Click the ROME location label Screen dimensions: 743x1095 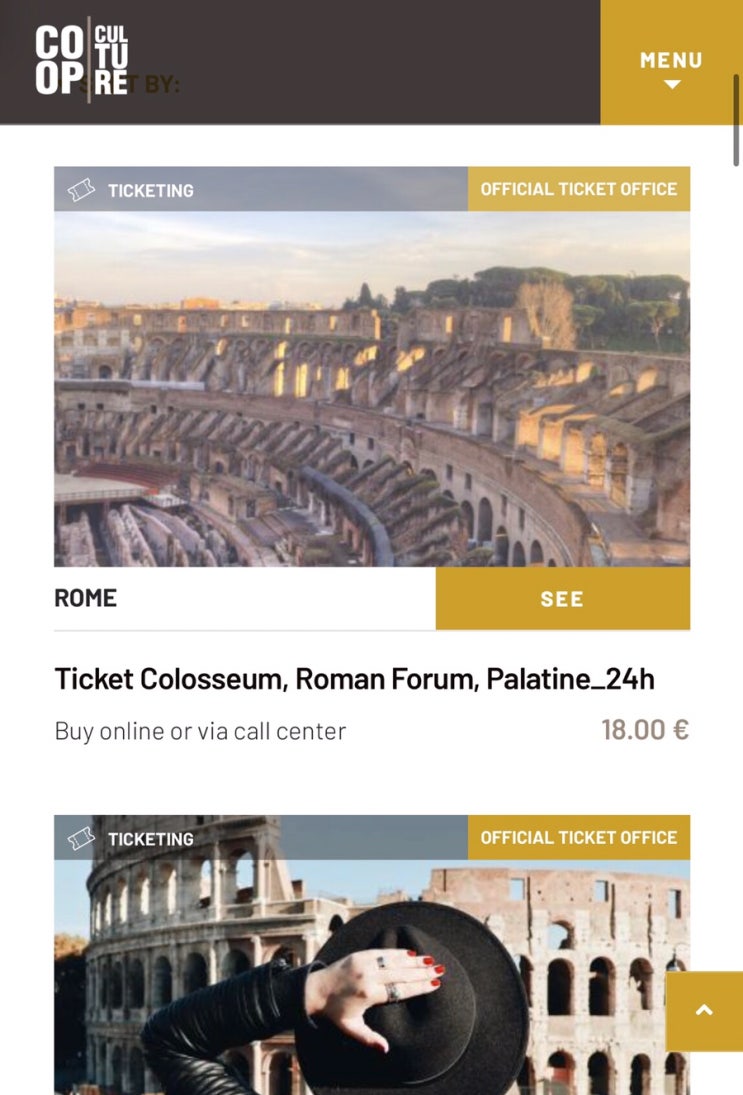click(86, 598)
